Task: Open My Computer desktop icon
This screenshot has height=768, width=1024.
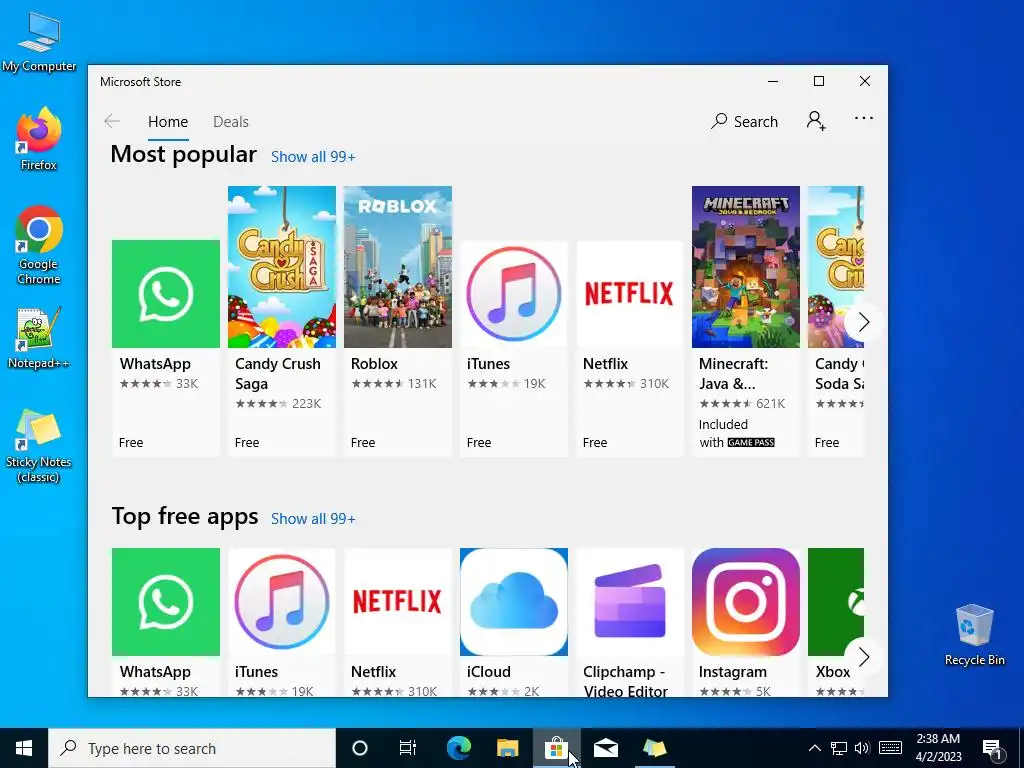Action: tap(39, 41)
